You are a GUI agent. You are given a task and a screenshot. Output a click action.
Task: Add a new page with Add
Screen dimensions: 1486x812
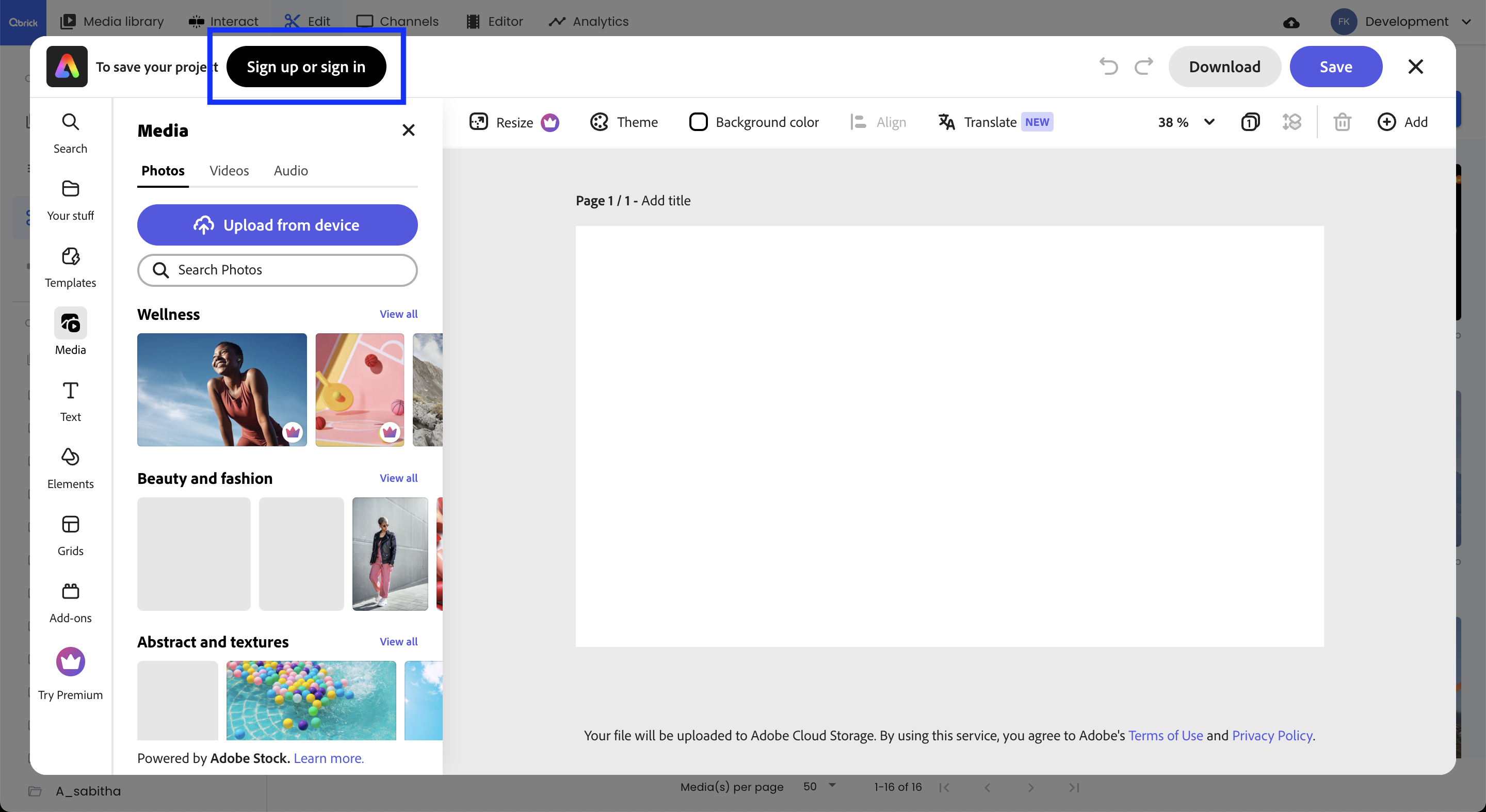[1402, 122]
